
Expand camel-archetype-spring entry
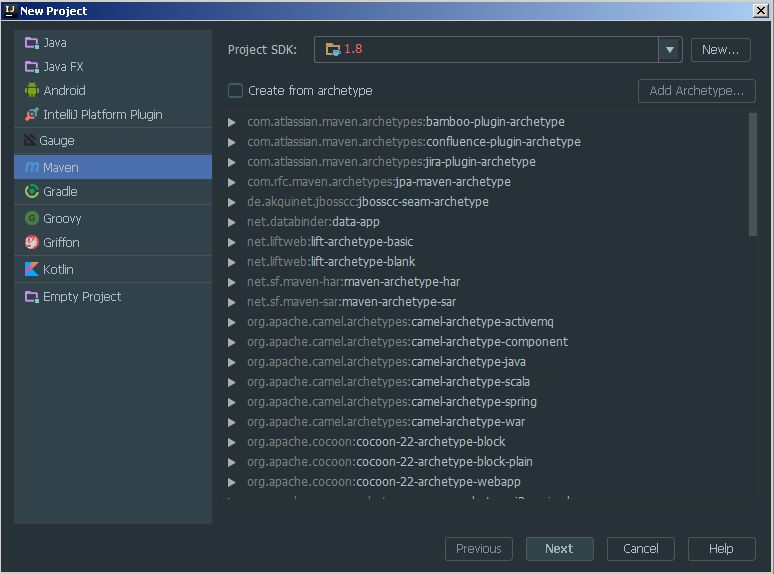click(x=232, y=402)
